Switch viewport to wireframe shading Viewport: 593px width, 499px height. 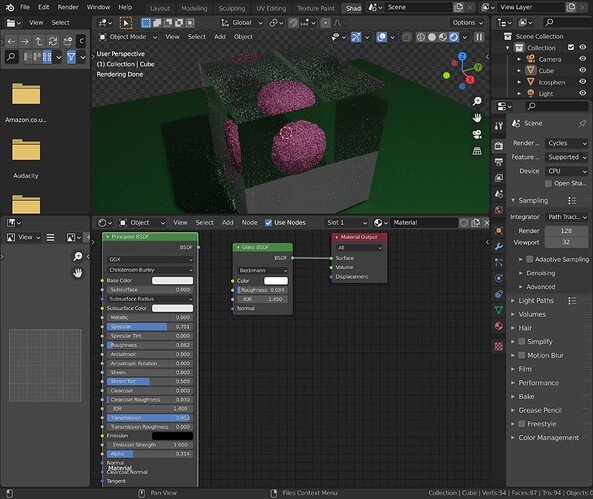coord(421,37)
